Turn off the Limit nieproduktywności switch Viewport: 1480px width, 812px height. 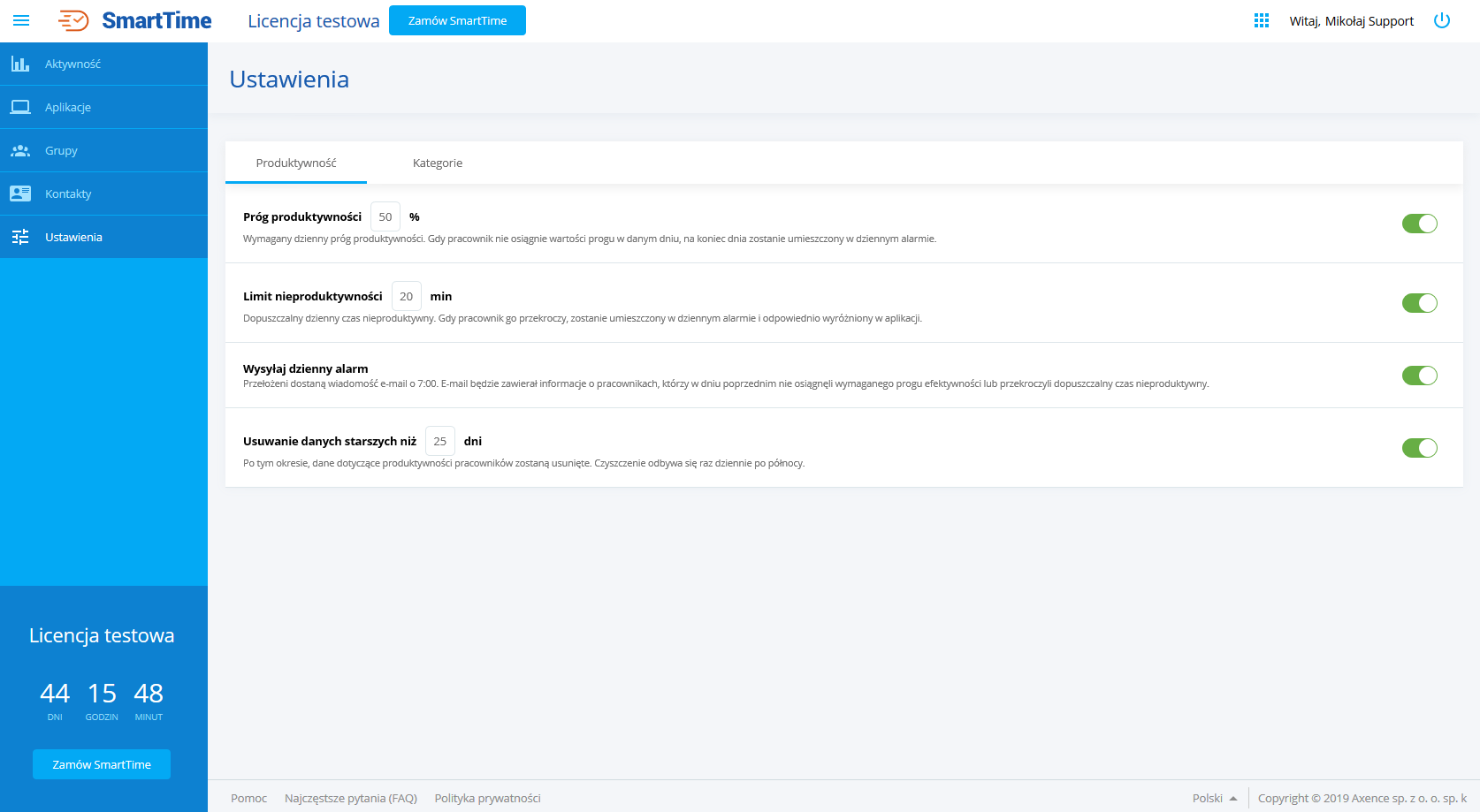[x=1419, y=302]
